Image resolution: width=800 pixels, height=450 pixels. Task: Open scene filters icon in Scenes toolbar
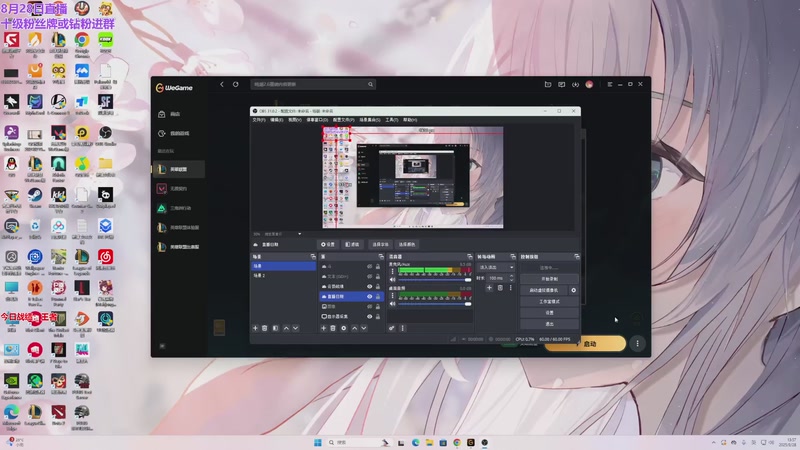pos(276,328)
